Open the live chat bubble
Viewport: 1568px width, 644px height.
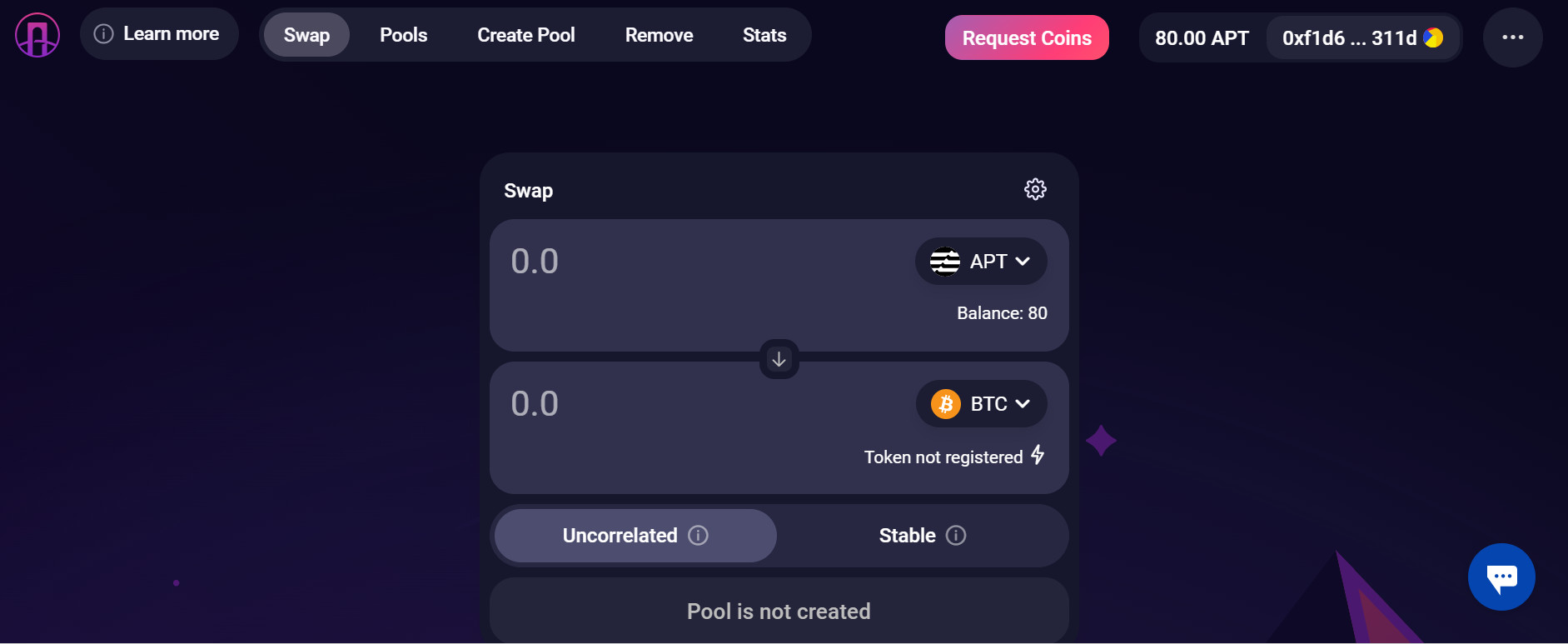coord(1501,577)
